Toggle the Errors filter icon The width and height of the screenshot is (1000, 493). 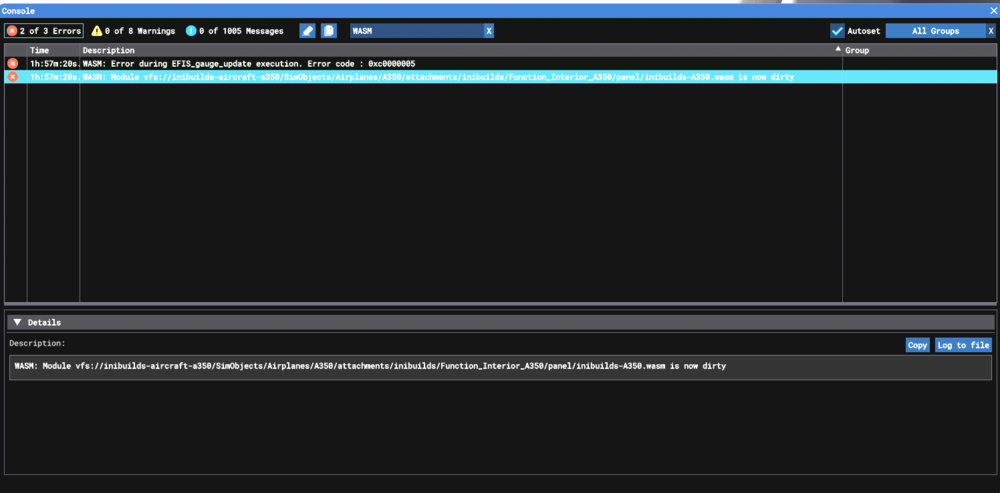(x=12, y=31)
